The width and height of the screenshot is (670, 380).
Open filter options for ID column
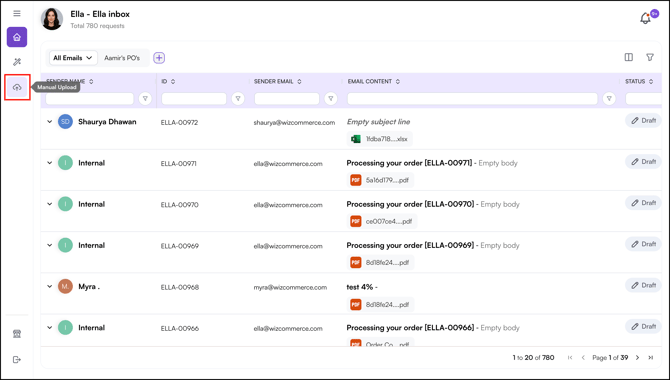238,99
